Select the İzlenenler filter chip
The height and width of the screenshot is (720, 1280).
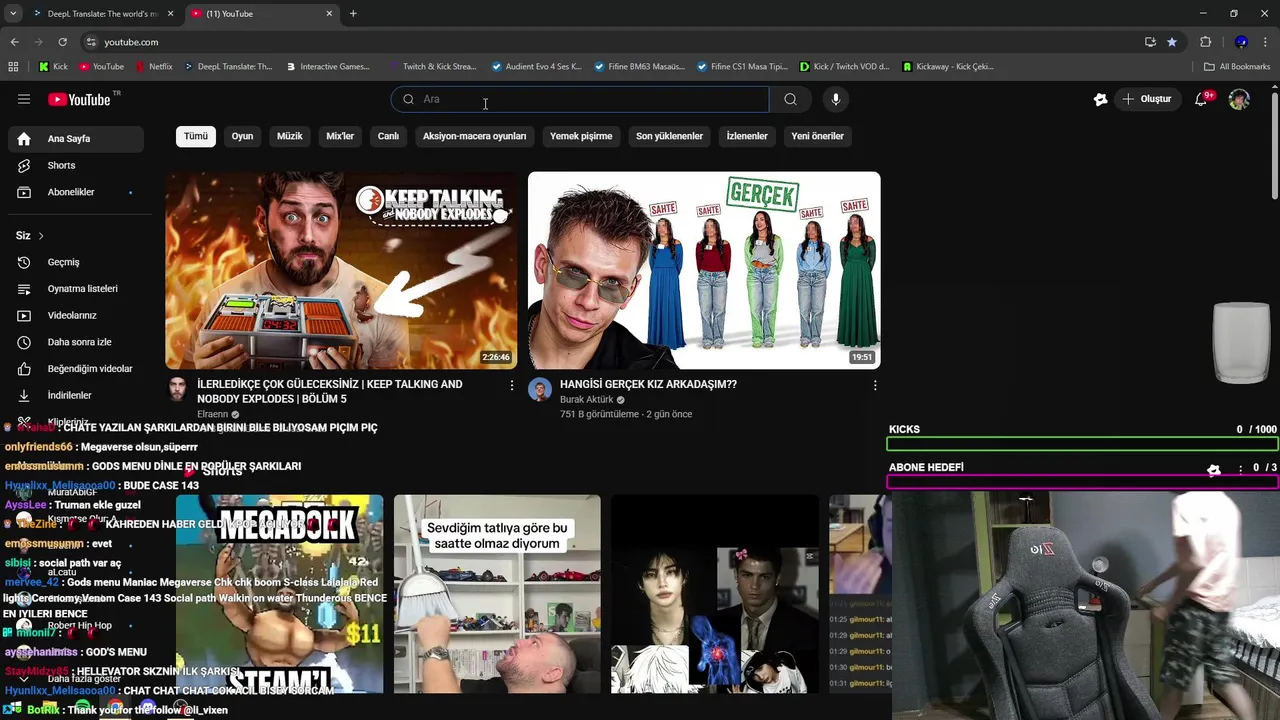click(747, 136)
